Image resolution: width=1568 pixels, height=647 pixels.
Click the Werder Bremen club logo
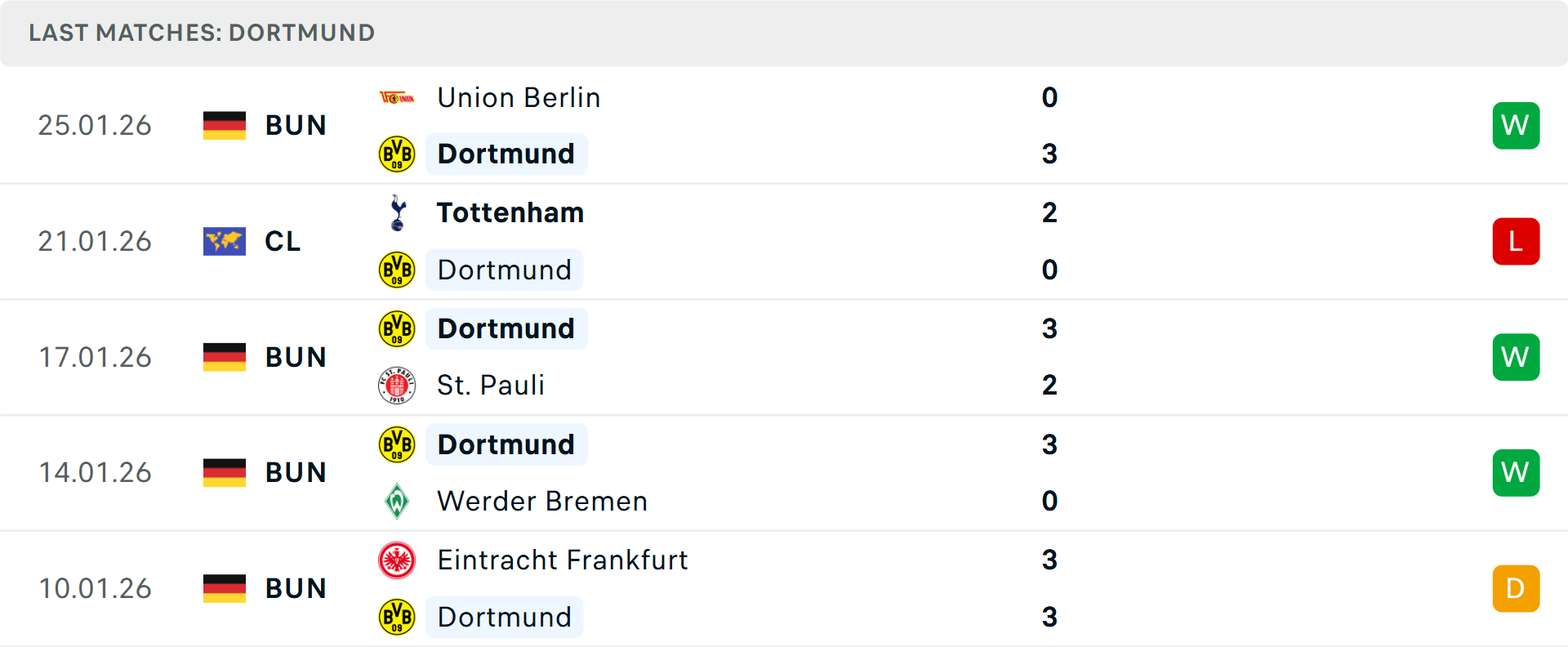[398, 501]
